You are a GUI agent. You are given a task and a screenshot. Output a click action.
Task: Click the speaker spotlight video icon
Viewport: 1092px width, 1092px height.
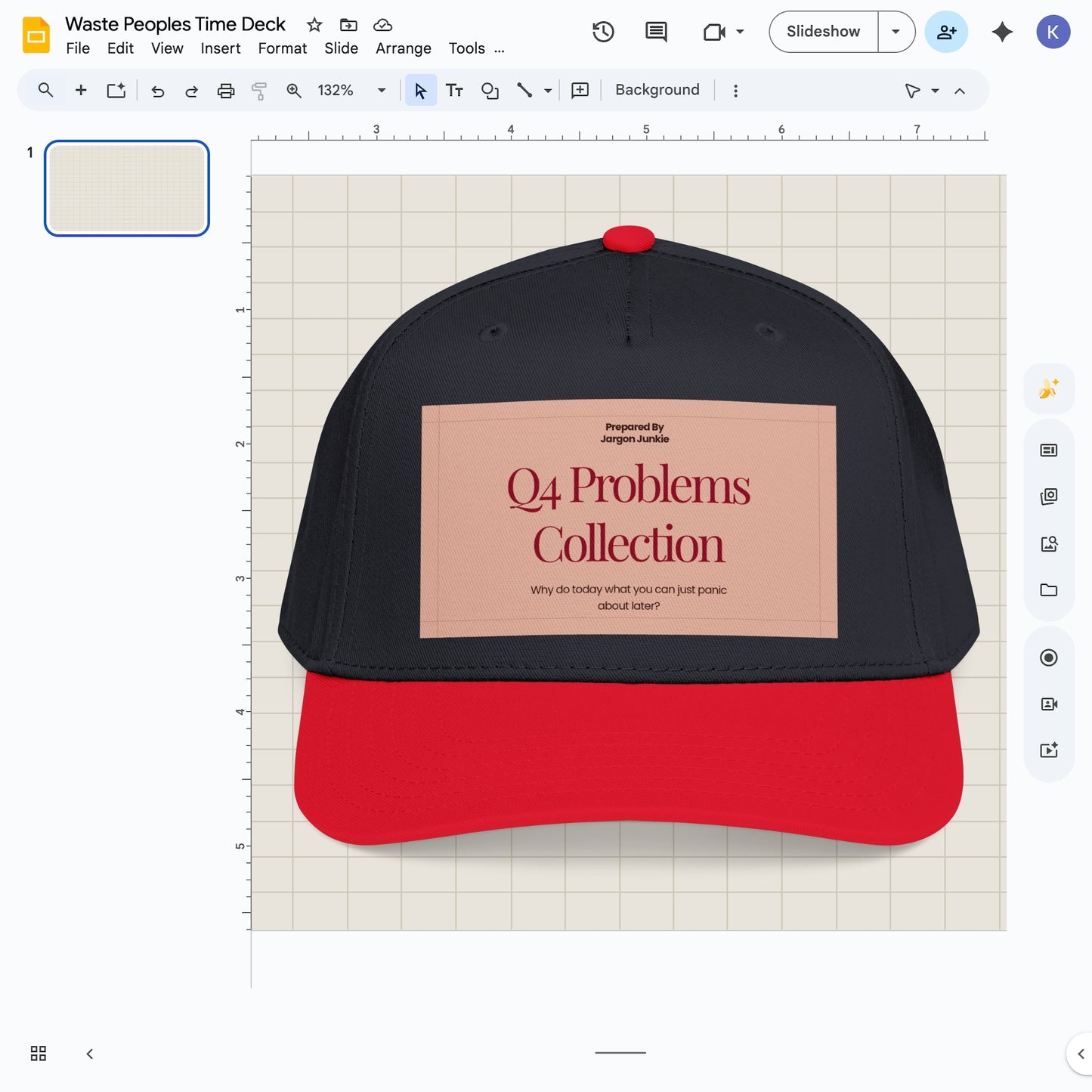click(x=1049, y=704)
